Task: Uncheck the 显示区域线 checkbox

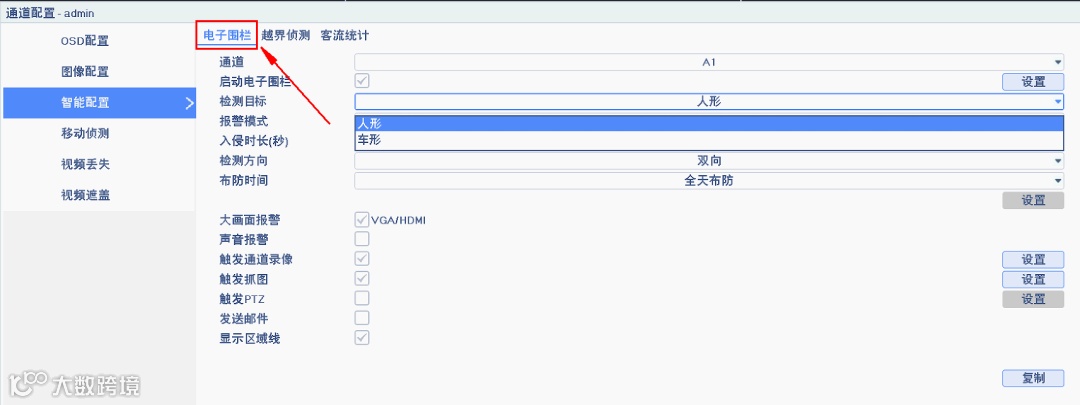Action: pos(362,338)
